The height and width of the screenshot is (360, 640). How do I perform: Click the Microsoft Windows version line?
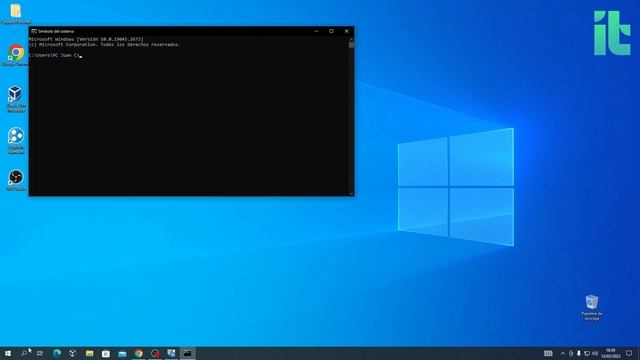[x=86, y=39]
